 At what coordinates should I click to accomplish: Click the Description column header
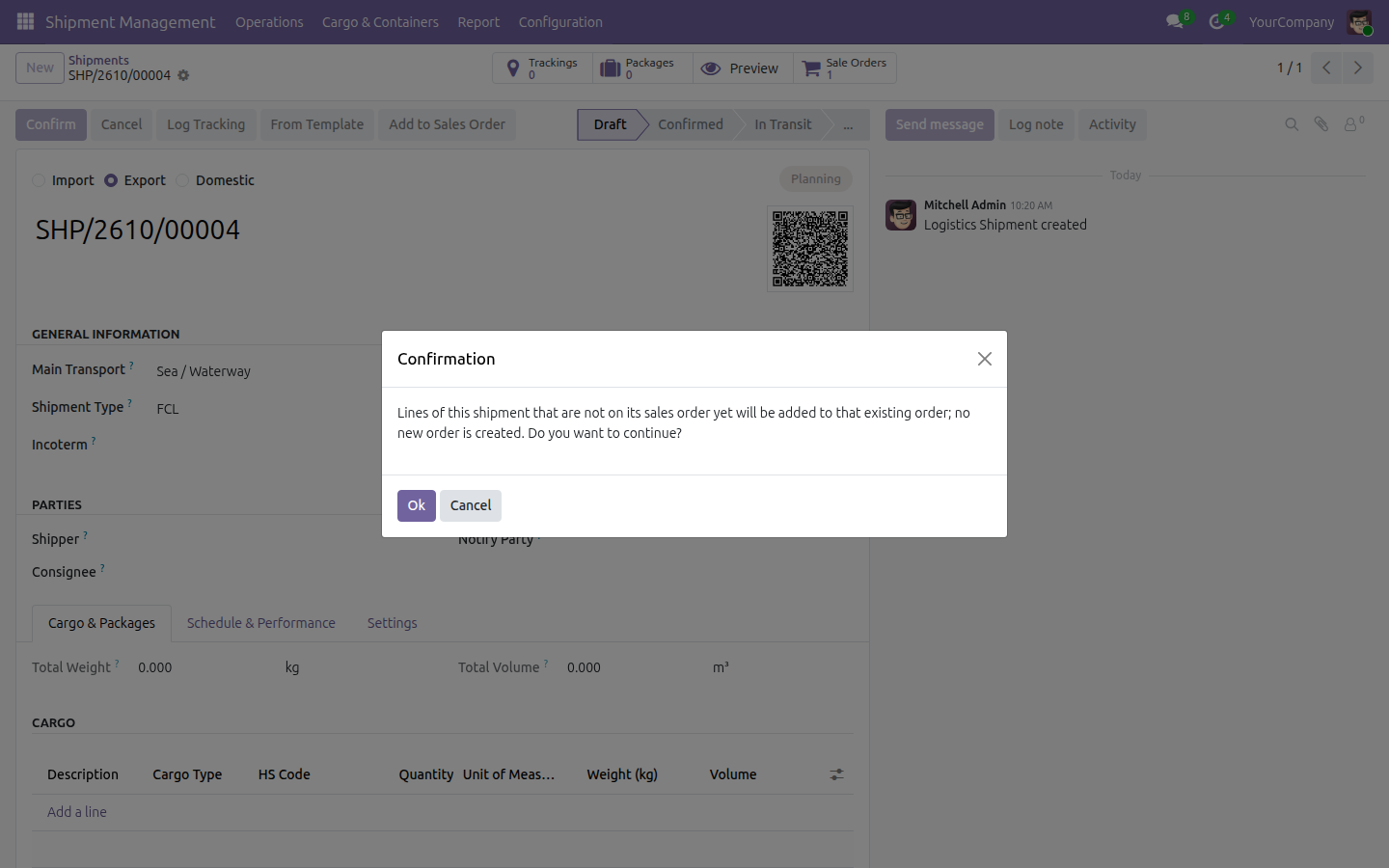pos(83,774)
